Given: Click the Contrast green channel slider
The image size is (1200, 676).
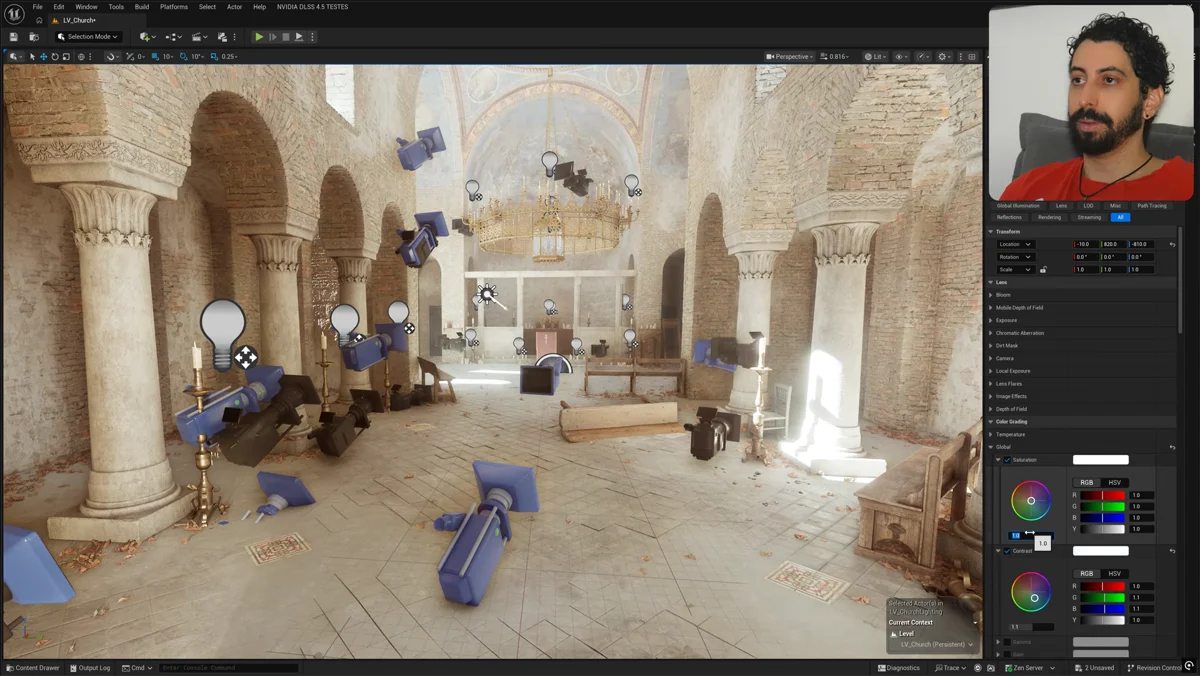Looking at the screenshot, I should pyautogui.click(x=1103, y=597).
